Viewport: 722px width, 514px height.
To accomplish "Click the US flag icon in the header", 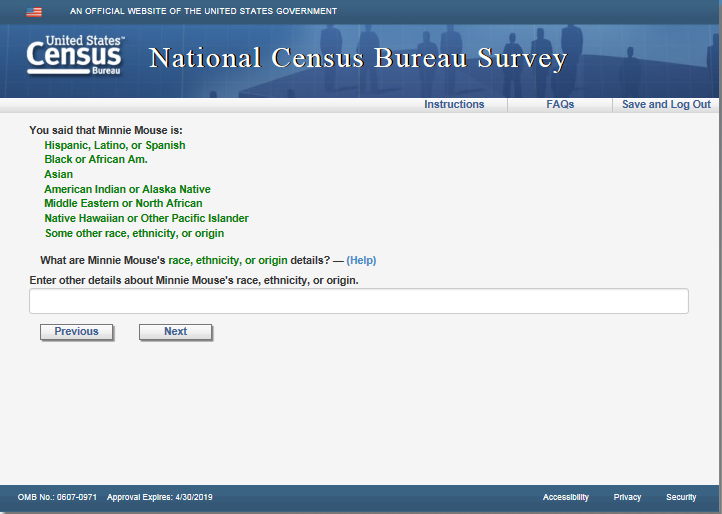I will (34, 12).
